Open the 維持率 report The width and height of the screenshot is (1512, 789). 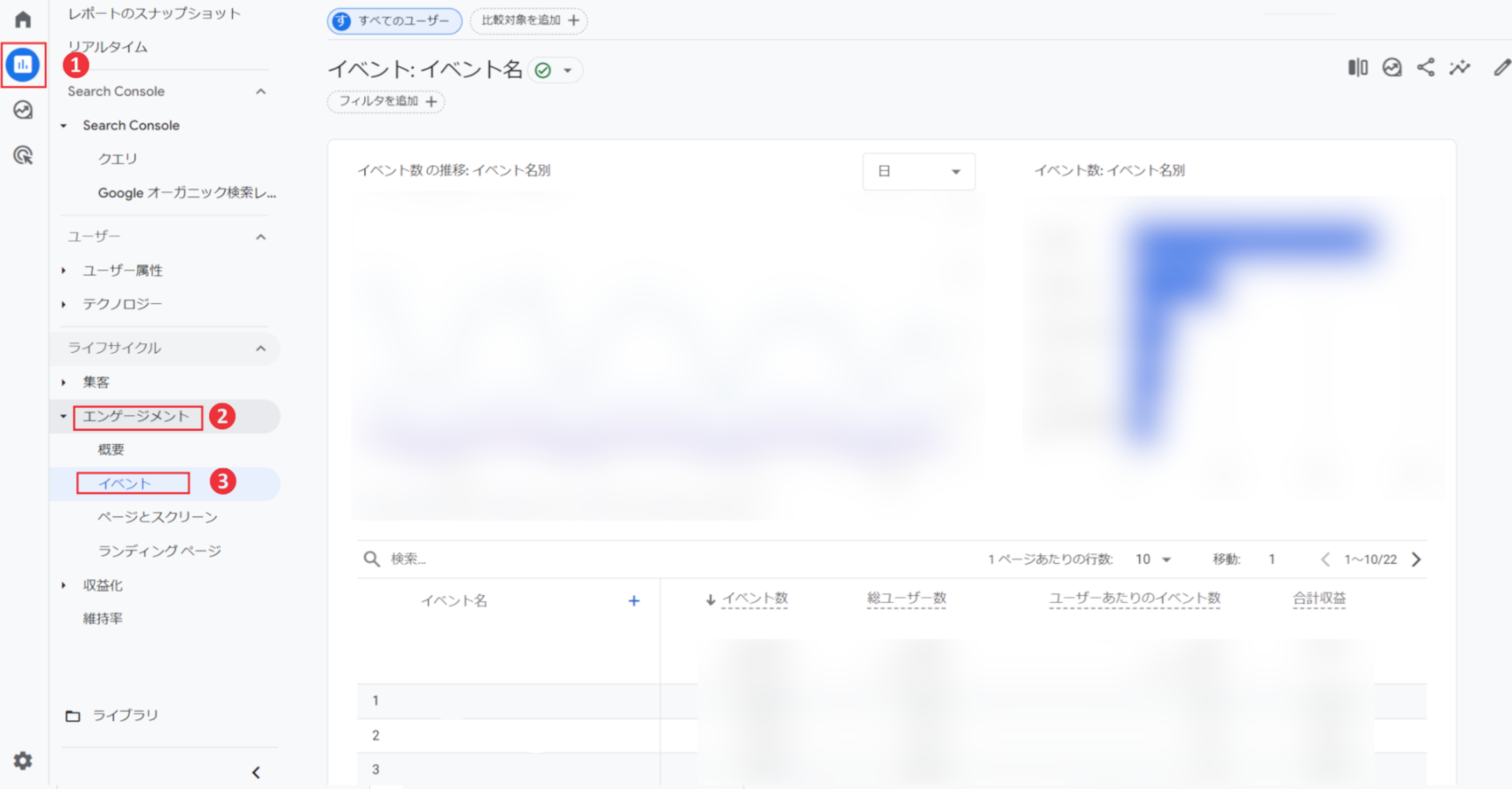(103, 619)
